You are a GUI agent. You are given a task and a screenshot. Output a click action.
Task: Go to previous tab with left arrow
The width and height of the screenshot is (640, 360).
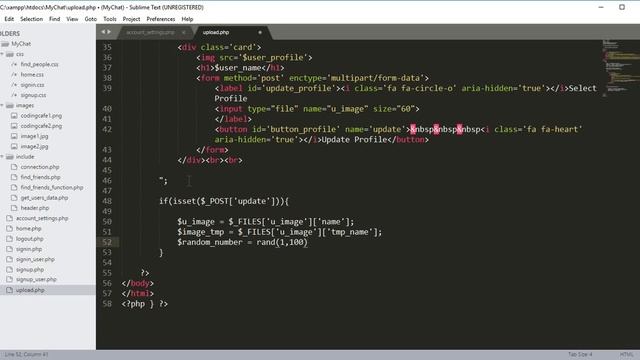coord(103,32)
